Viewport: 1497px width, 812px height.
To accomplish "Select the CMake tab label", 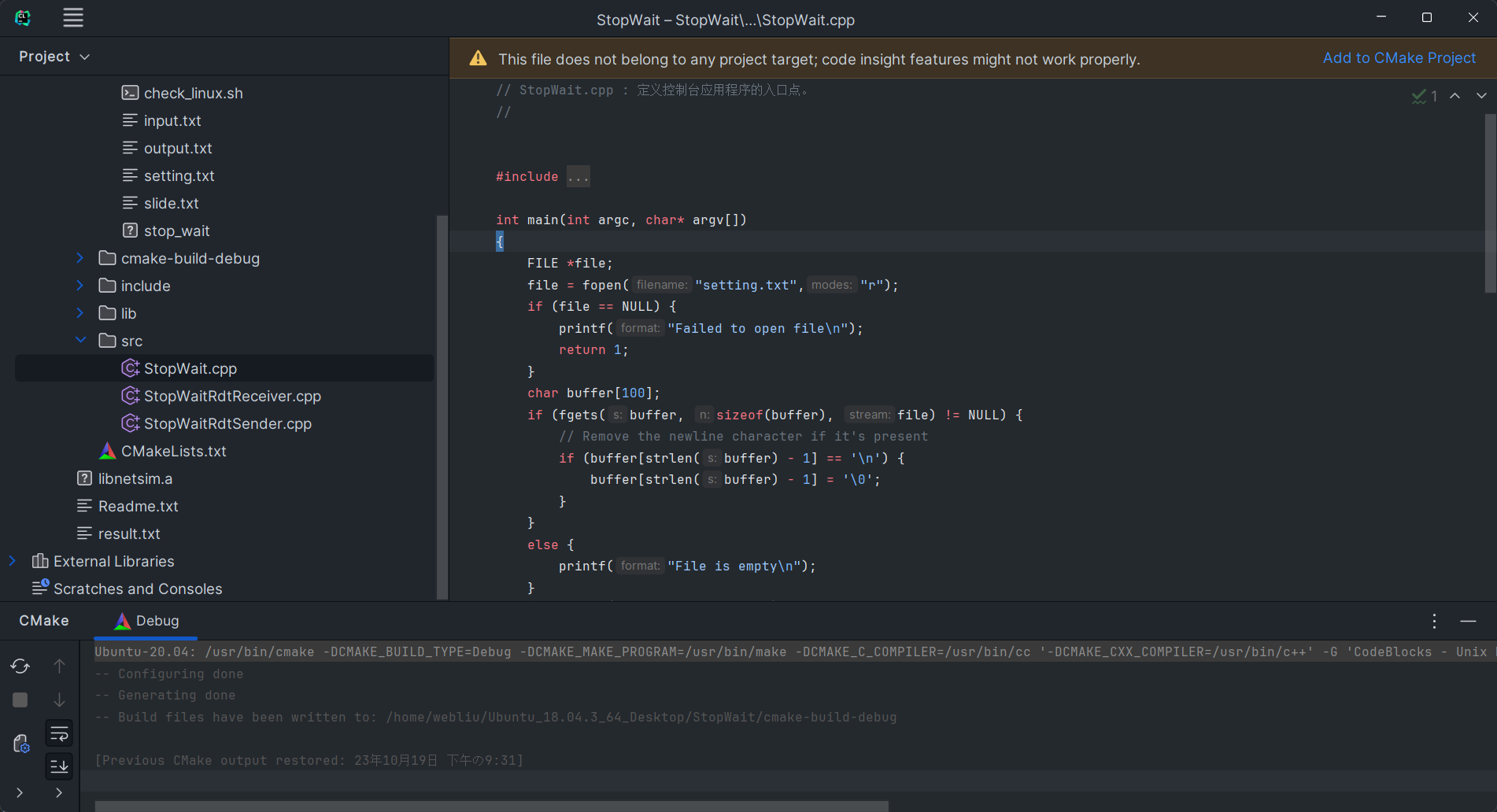I will point(44,621).
